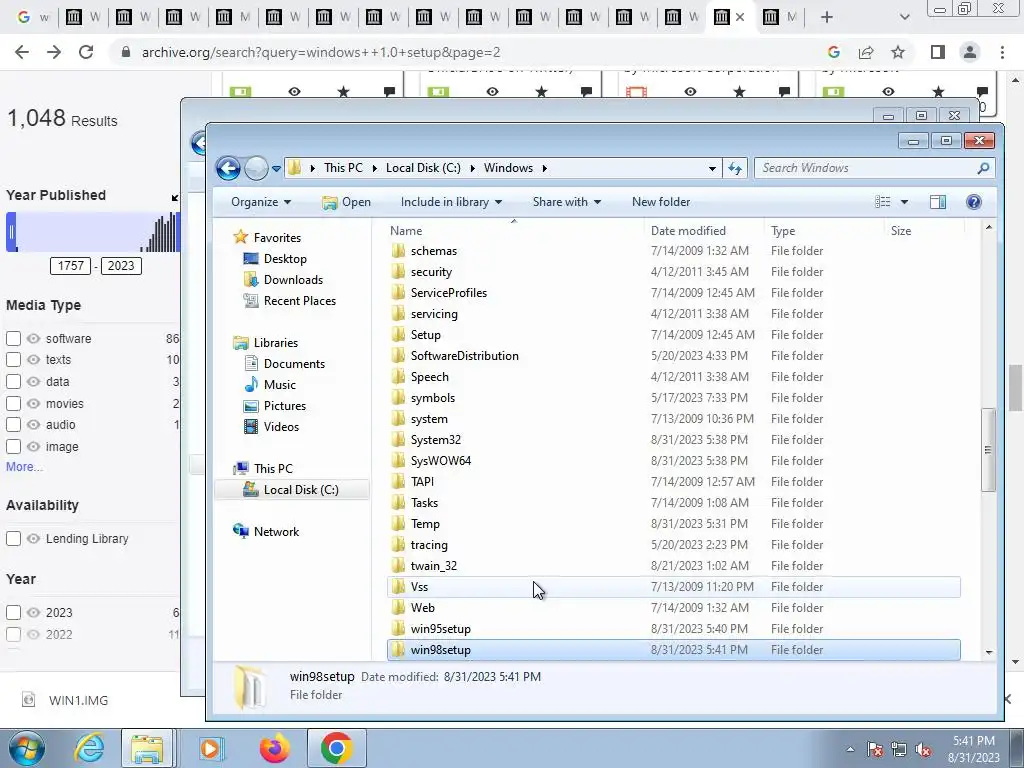The width and height of the screenshot is (1024, 768).
Task: Go back in the Explorer window
Action: tap(228, 168)
